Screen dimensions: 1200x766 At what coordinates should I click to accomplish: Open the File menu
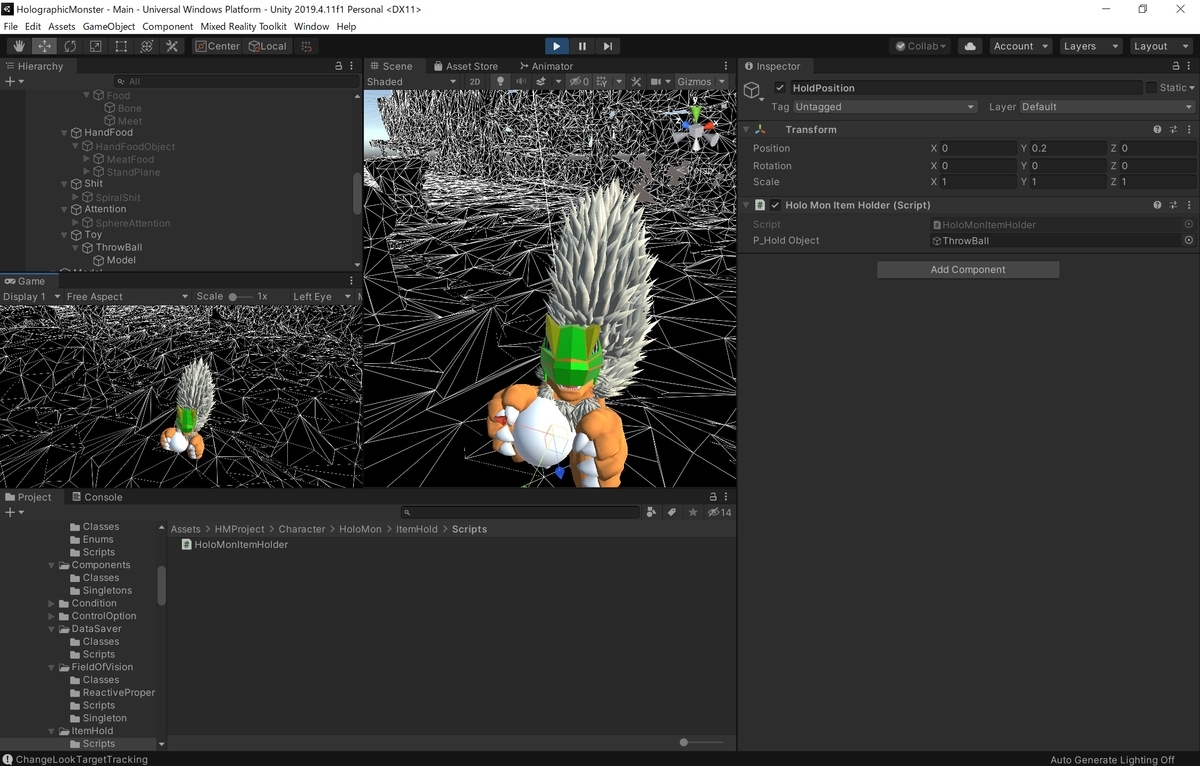pyautogui.click(x=11, y=26)
